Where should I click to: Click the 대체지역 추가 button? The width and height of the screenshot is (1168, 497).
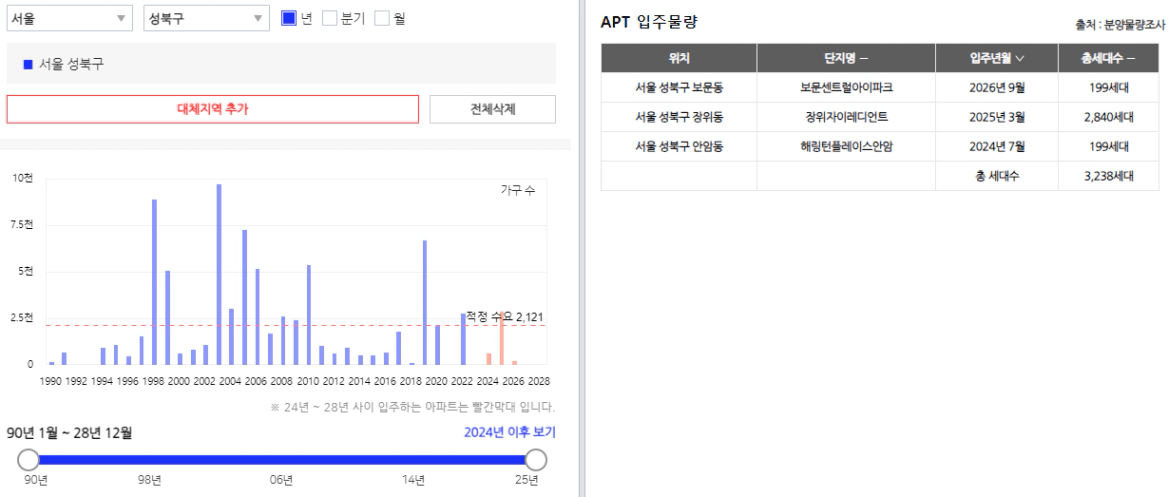point(213,109)
